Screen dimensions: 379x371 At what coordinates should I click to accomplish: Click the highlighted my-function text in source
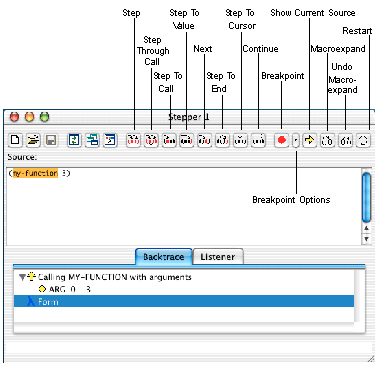[x=35, y=173]
